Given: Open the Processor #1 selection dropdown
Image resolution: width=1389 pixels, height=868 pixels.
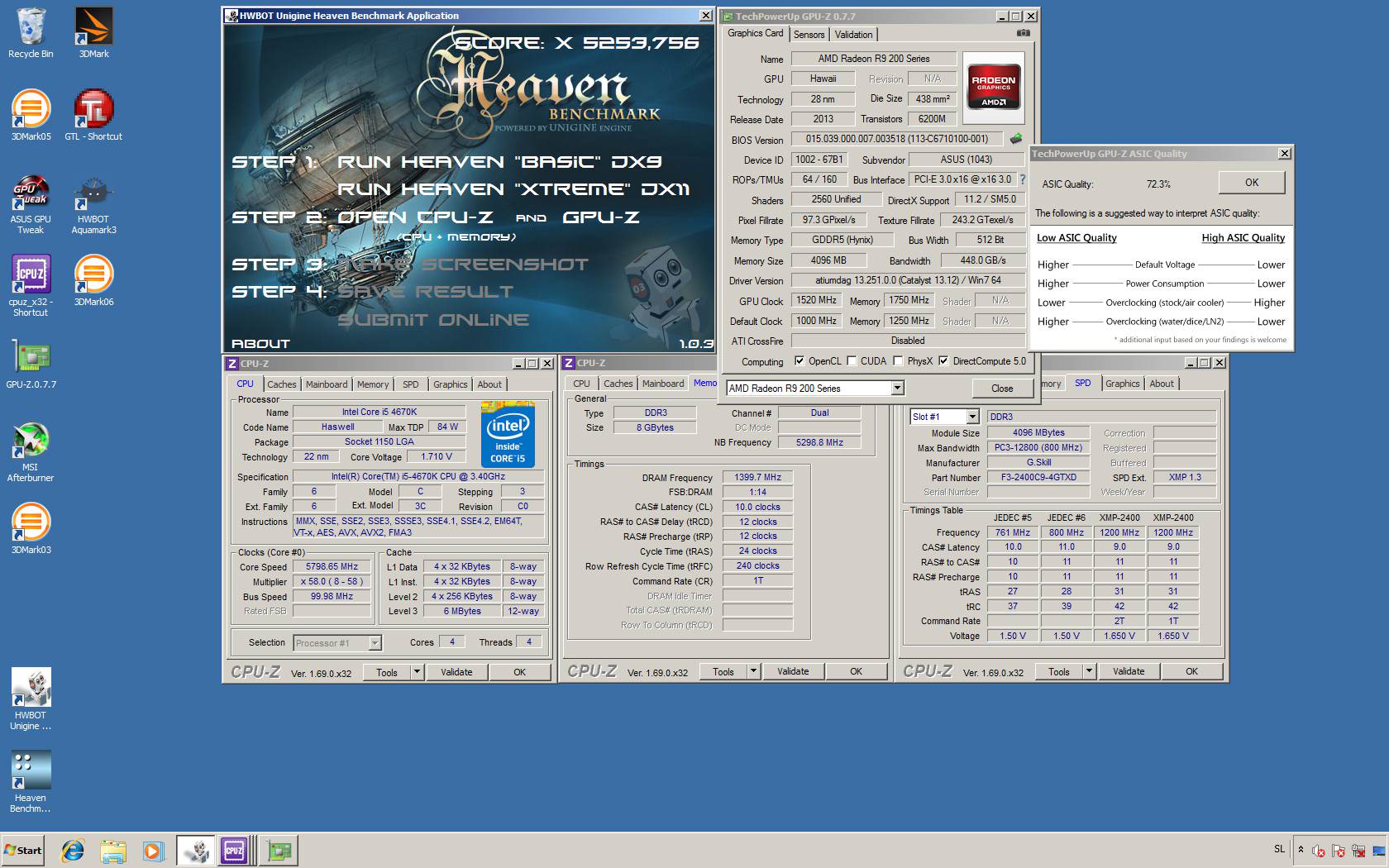Looking at the screenshot, I should (375, 643).
